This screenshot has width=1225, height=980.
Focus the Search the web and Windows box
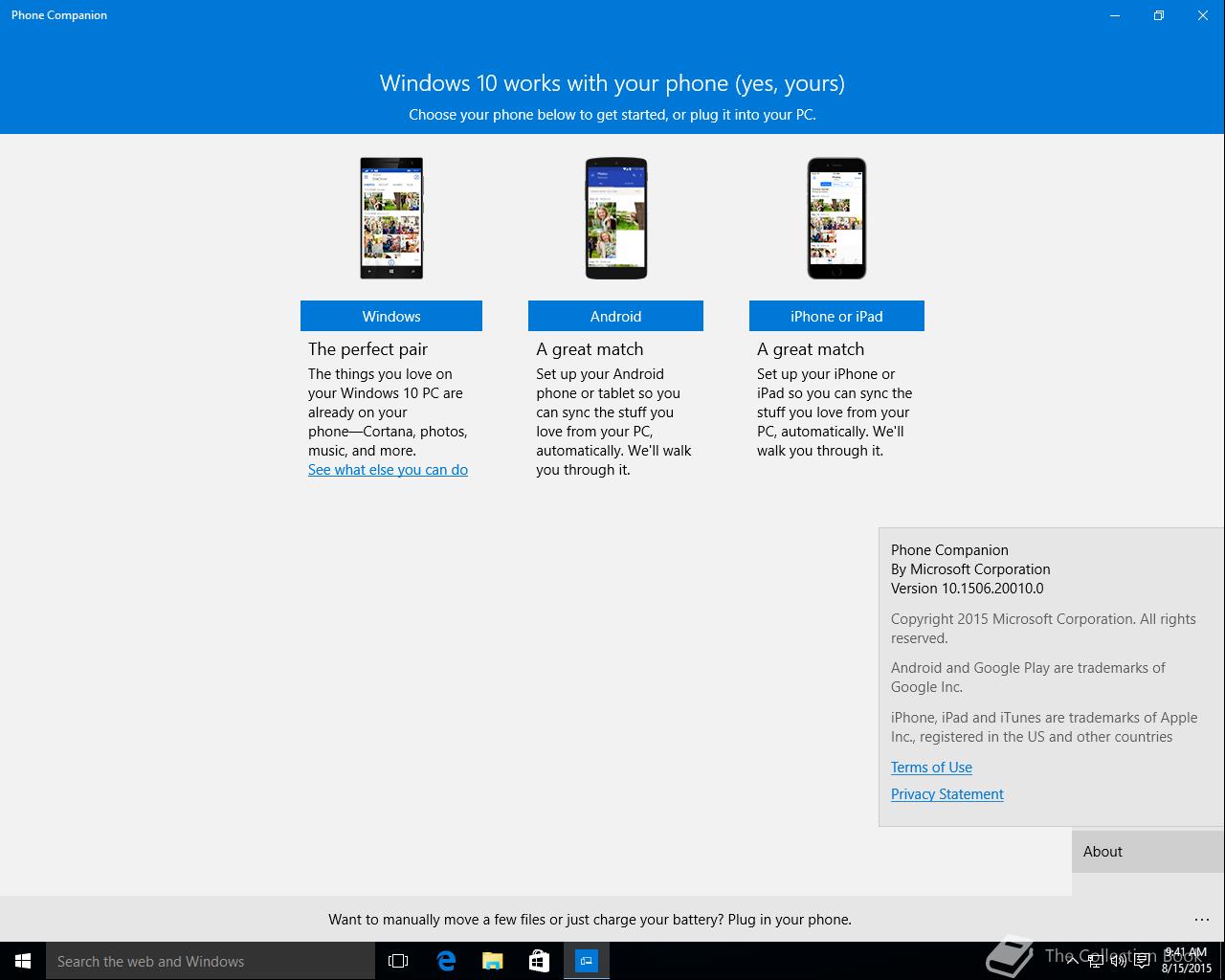(211, 961)
